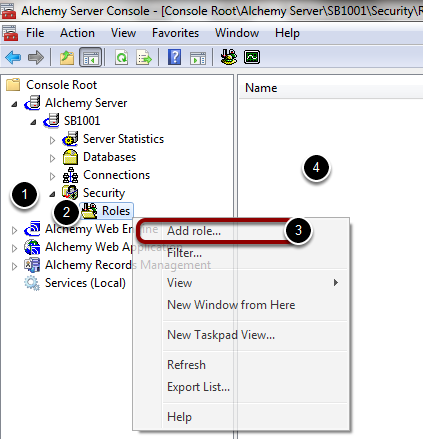Screen dimensions: 423x439
Task: Open the View submenu arrow in context menu
Action: pyautogui.click(x=336, y=283)
